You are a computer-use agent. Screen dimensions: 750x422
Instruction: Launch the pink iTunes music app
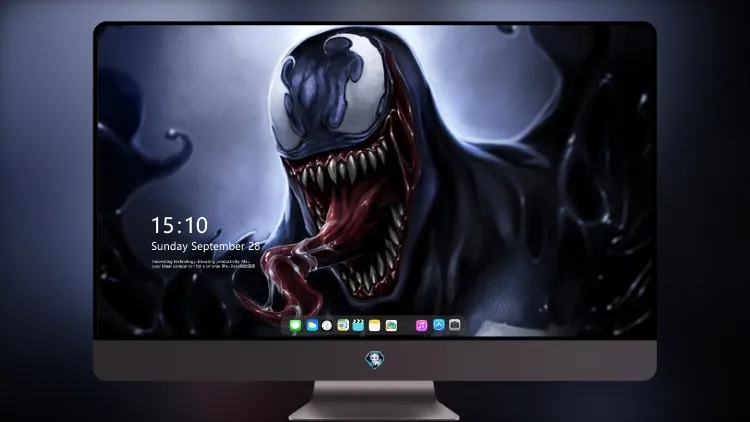coord(421,325)
